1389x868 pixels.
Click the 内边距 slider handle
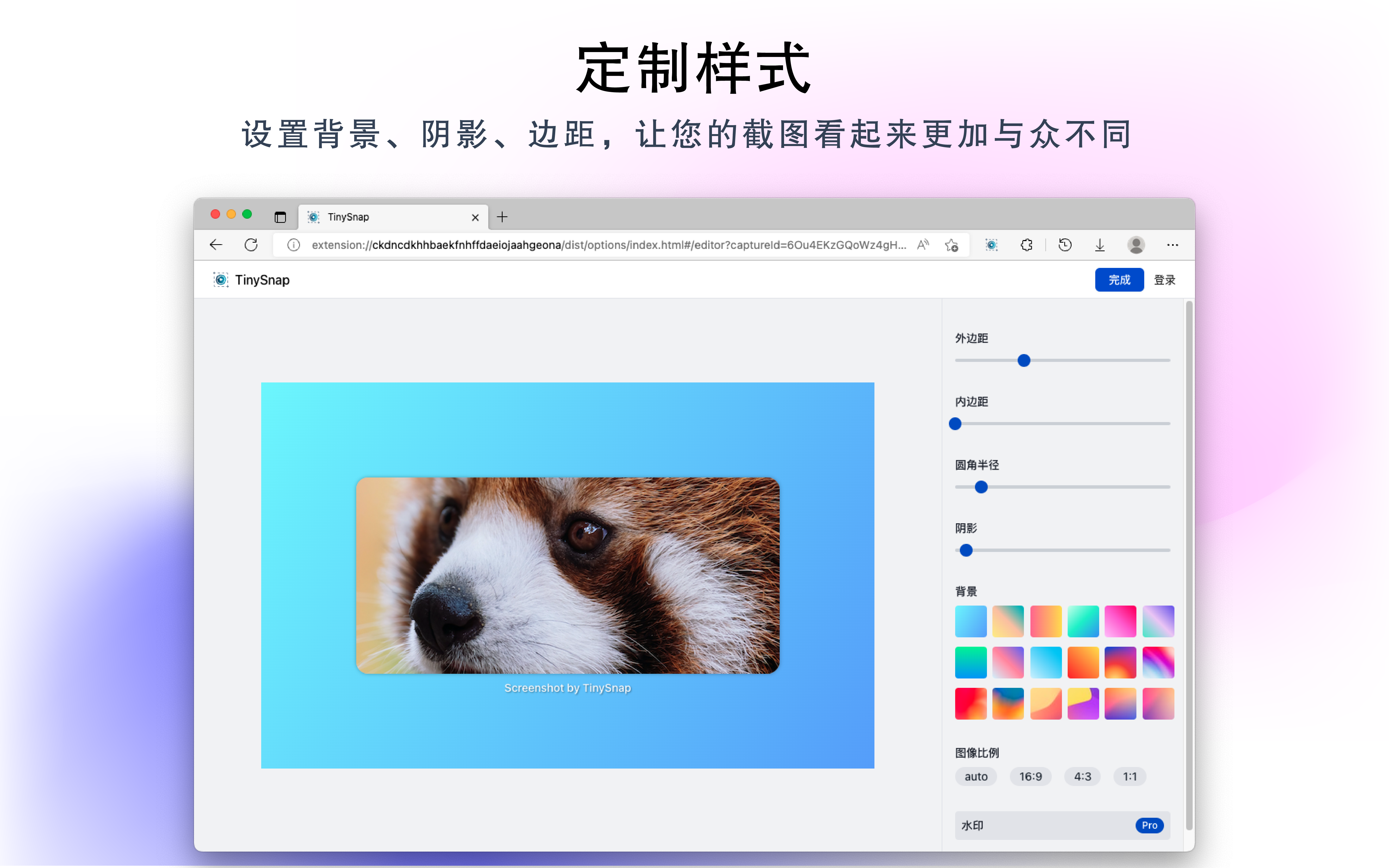click(x=955, y=424)
